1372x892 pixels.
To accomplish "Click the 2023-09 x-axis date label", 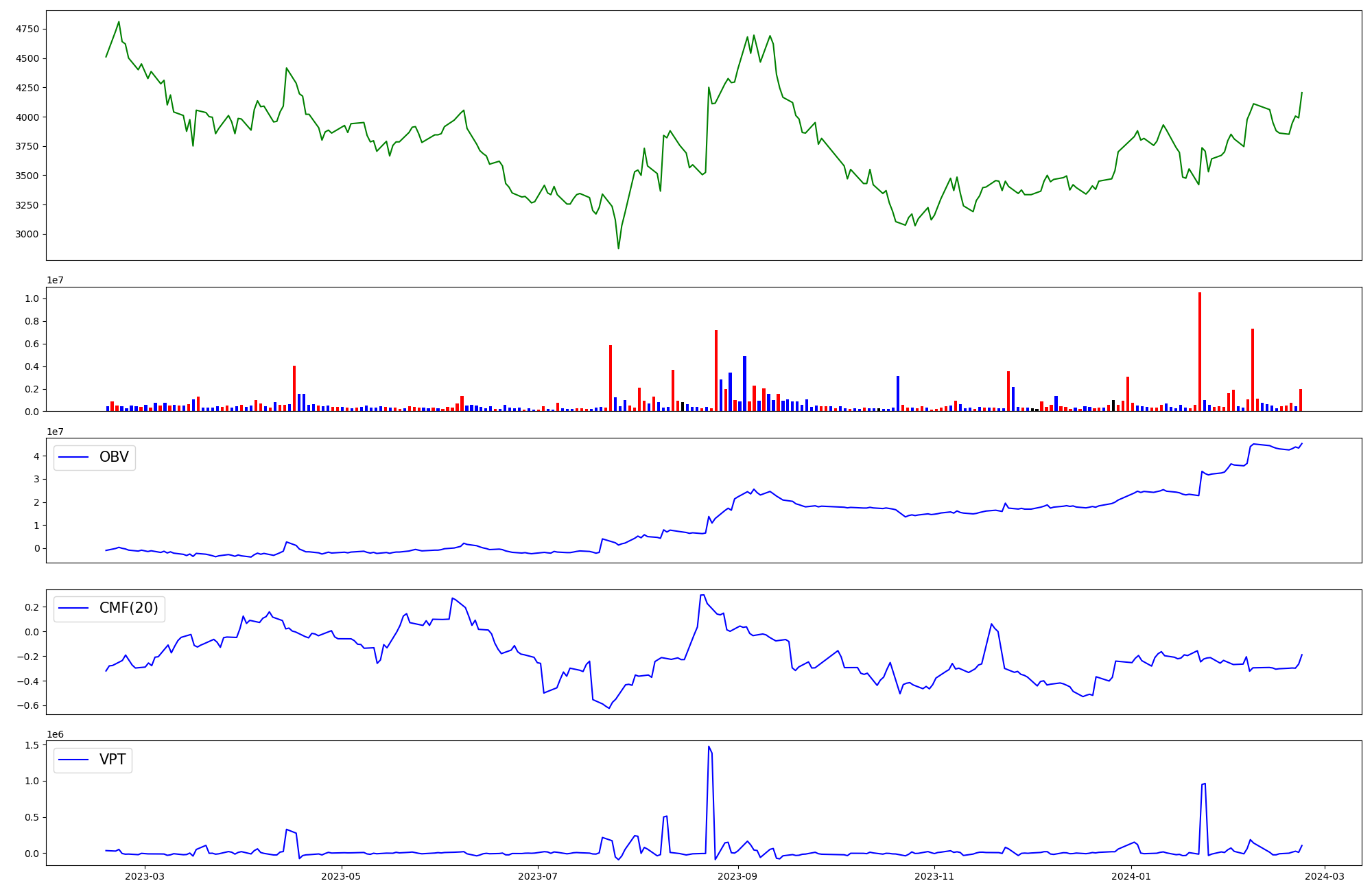I will (x=738, y=876).
